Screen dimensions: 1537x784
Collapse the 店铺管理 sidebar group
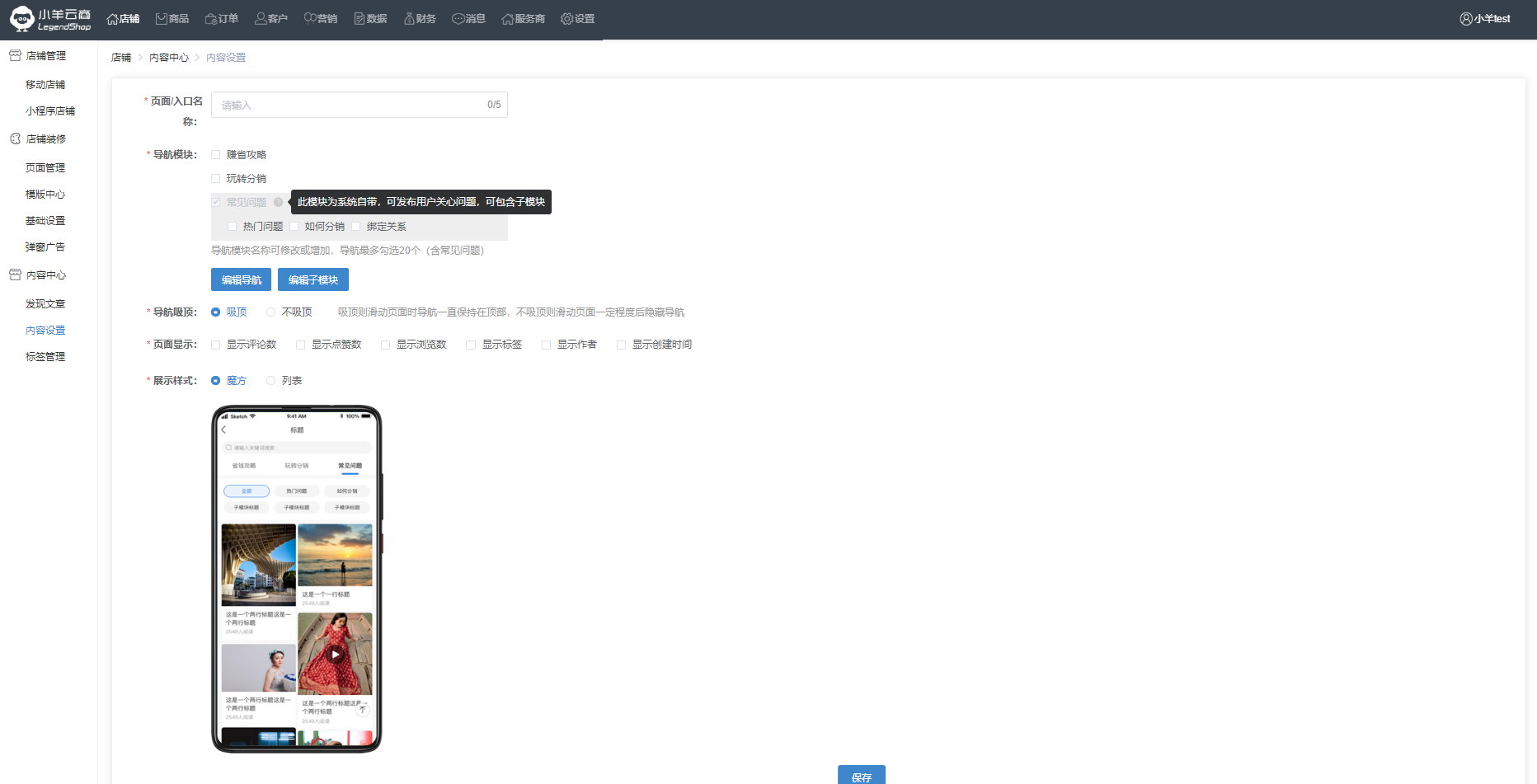(x=45, y=56)
